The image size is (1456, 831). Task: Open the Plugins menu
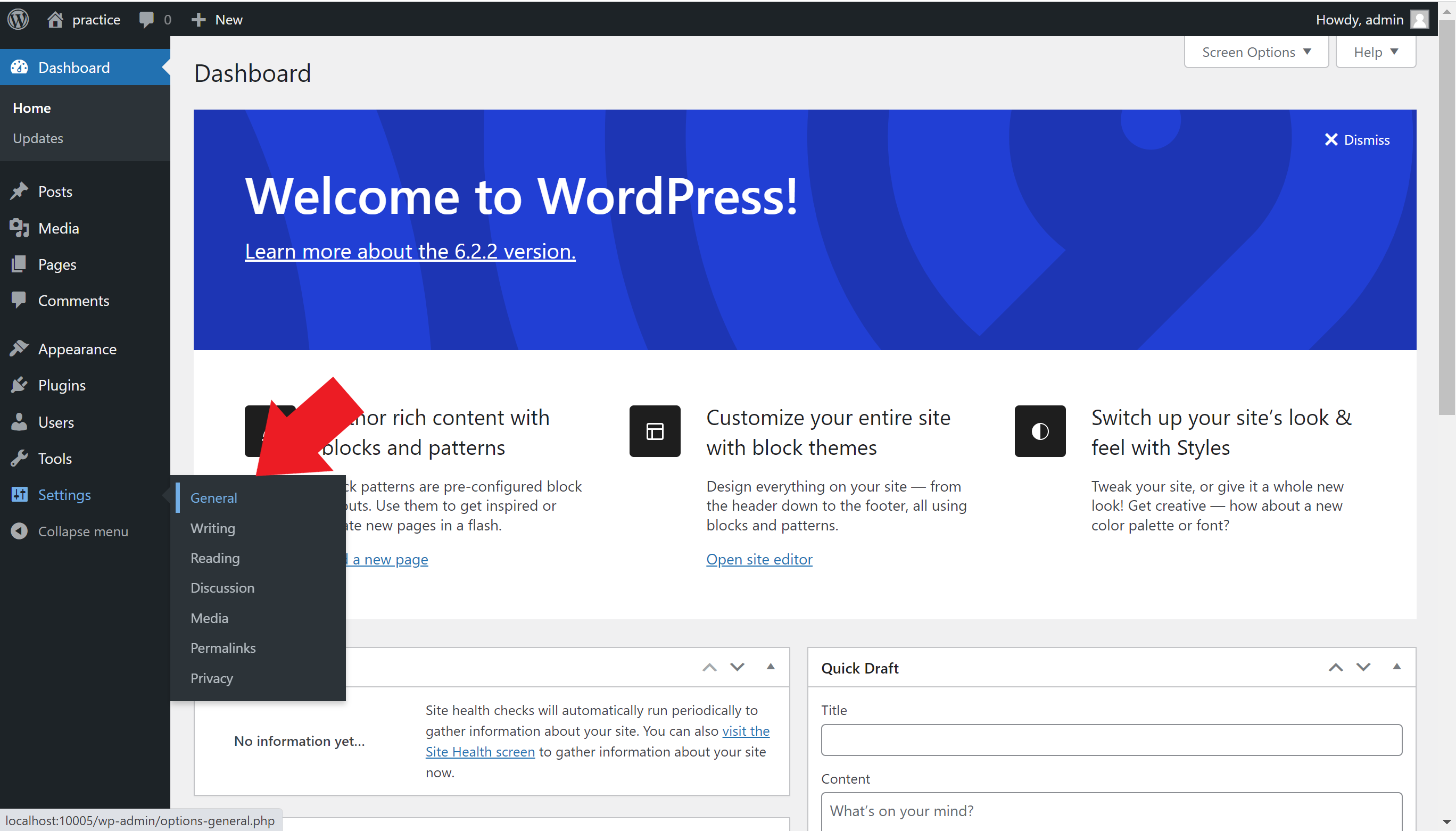pyautogui.click(x=62, y=385)
